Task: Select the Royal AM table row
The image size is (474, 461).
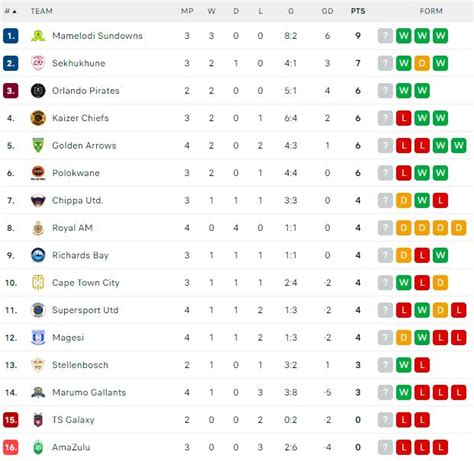Action: pos(237,228)
